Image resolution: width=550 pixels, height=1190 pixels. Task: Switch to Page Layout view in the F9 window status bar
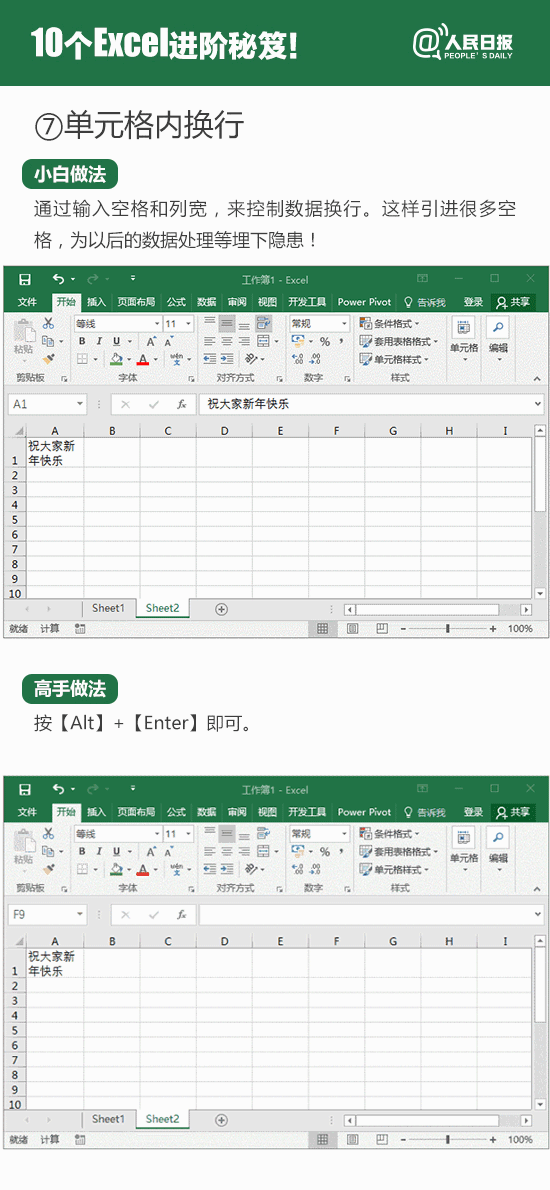[x=352, y=1139]
